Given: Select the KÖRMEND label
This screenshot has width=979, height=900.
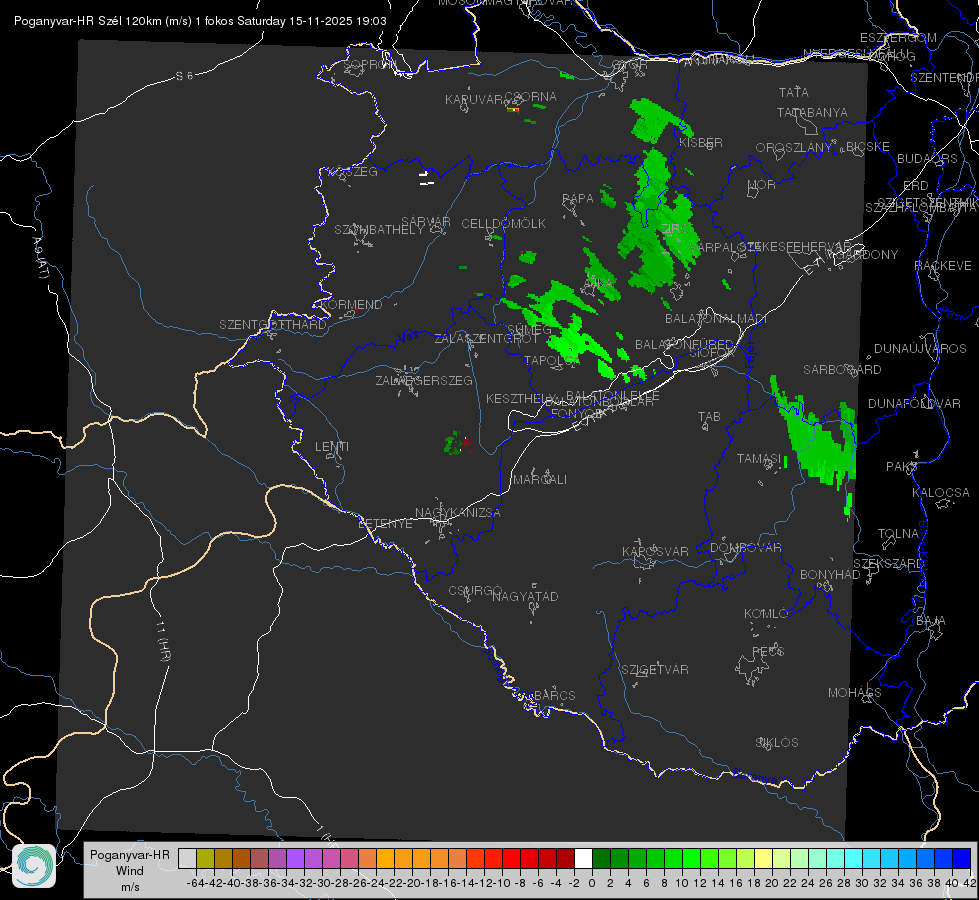Looking at the screenshot, I should [x=351, y=305].
